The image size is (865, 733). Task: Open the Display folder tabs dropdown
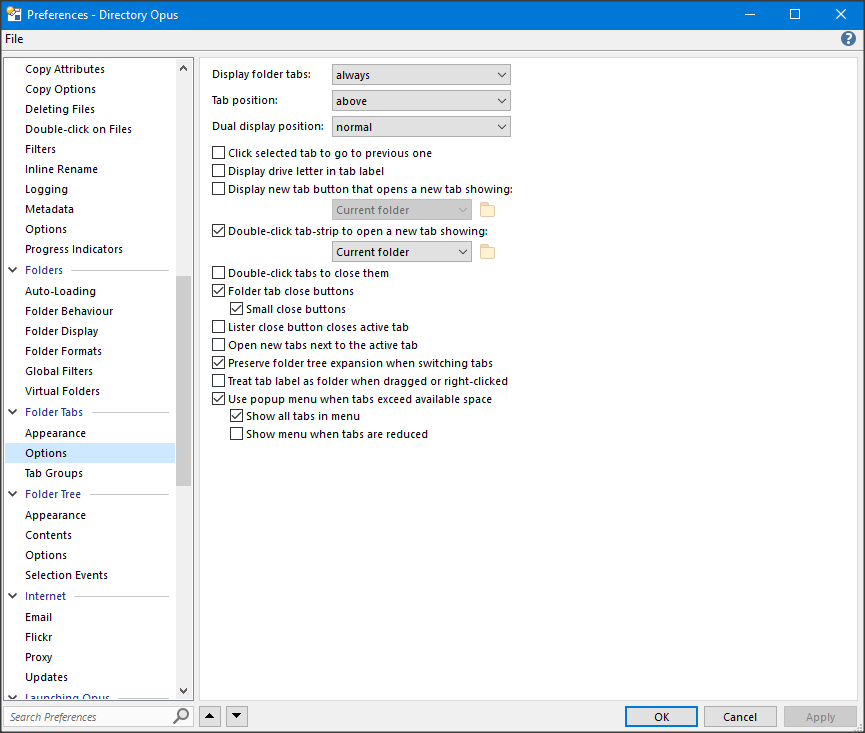(x=421, y=75)
